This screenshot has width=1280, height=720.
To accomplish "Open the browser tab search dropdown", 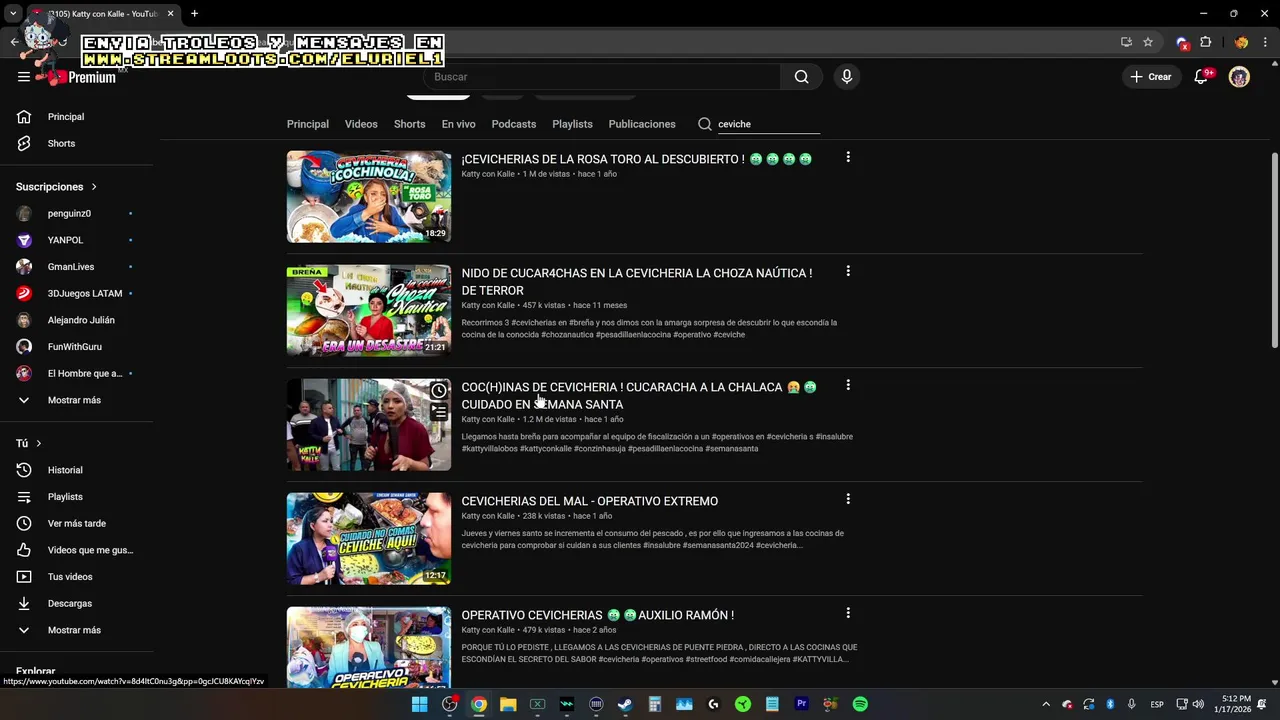I will [13, 13].
